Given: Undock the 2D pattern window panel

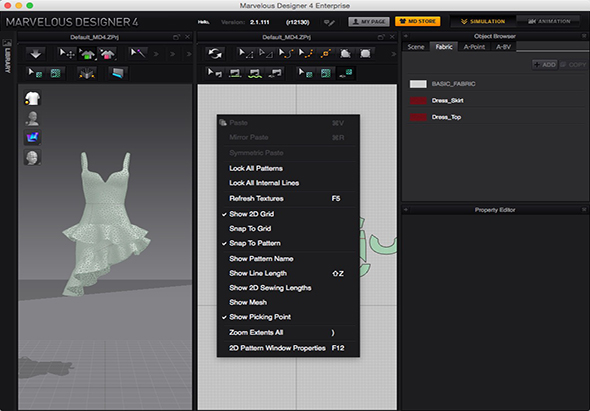Looking at the screenshot, I should [x=381, y=37].
